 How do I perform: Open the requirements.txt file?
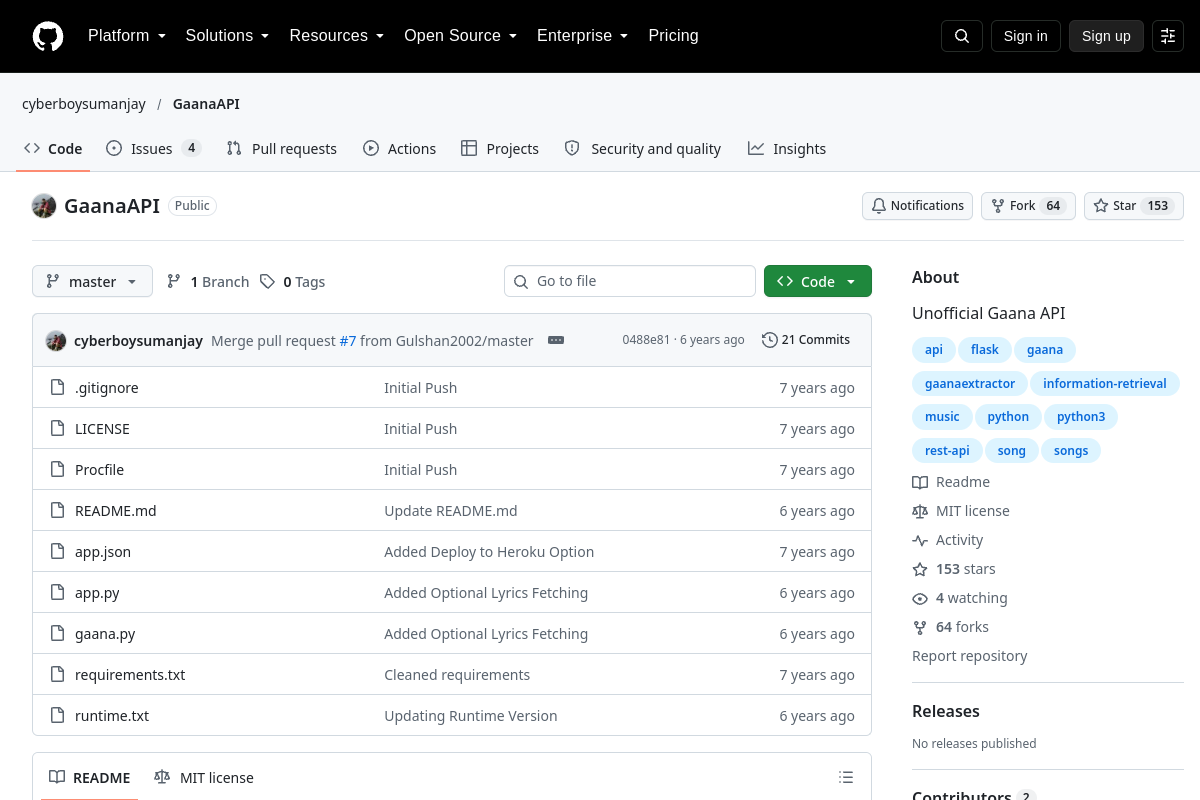tap(130, 675)
